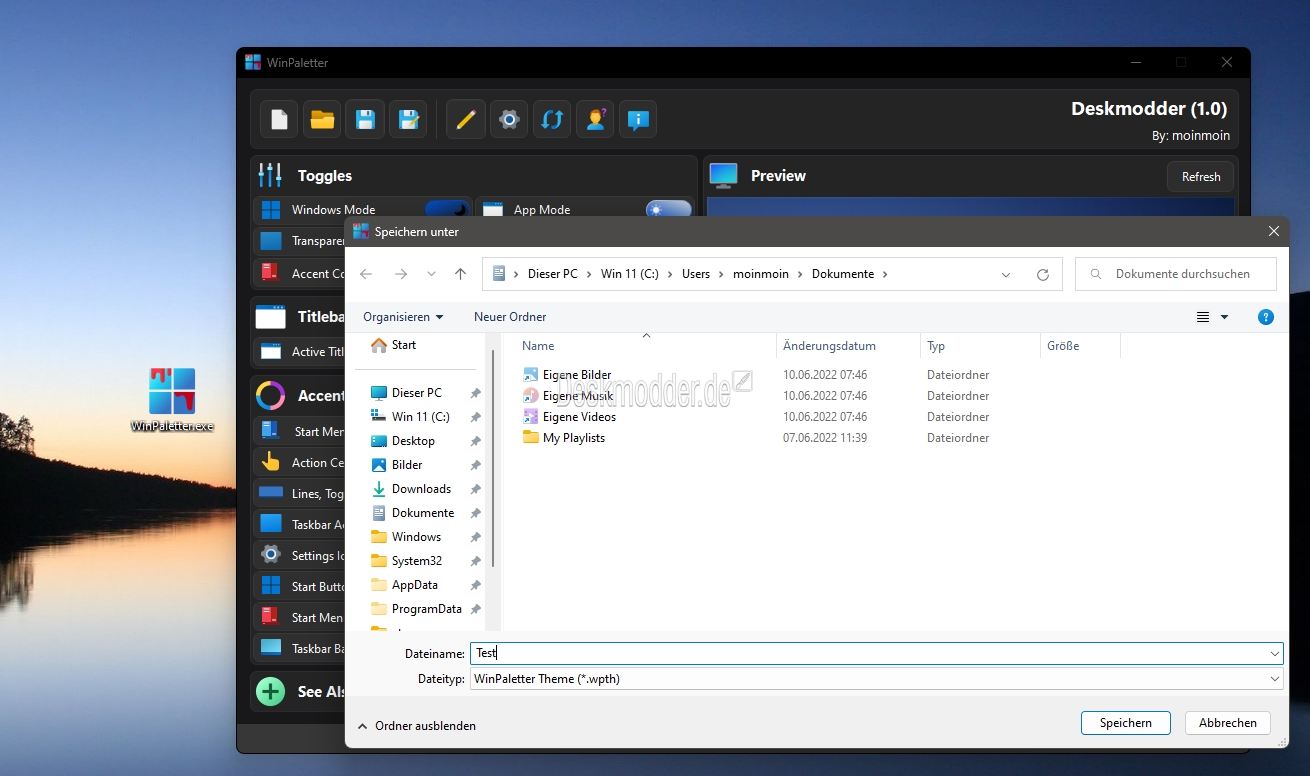Open view options dropdown arrow
Viewport: 1310px width, 776px height.
[1225, 317]
